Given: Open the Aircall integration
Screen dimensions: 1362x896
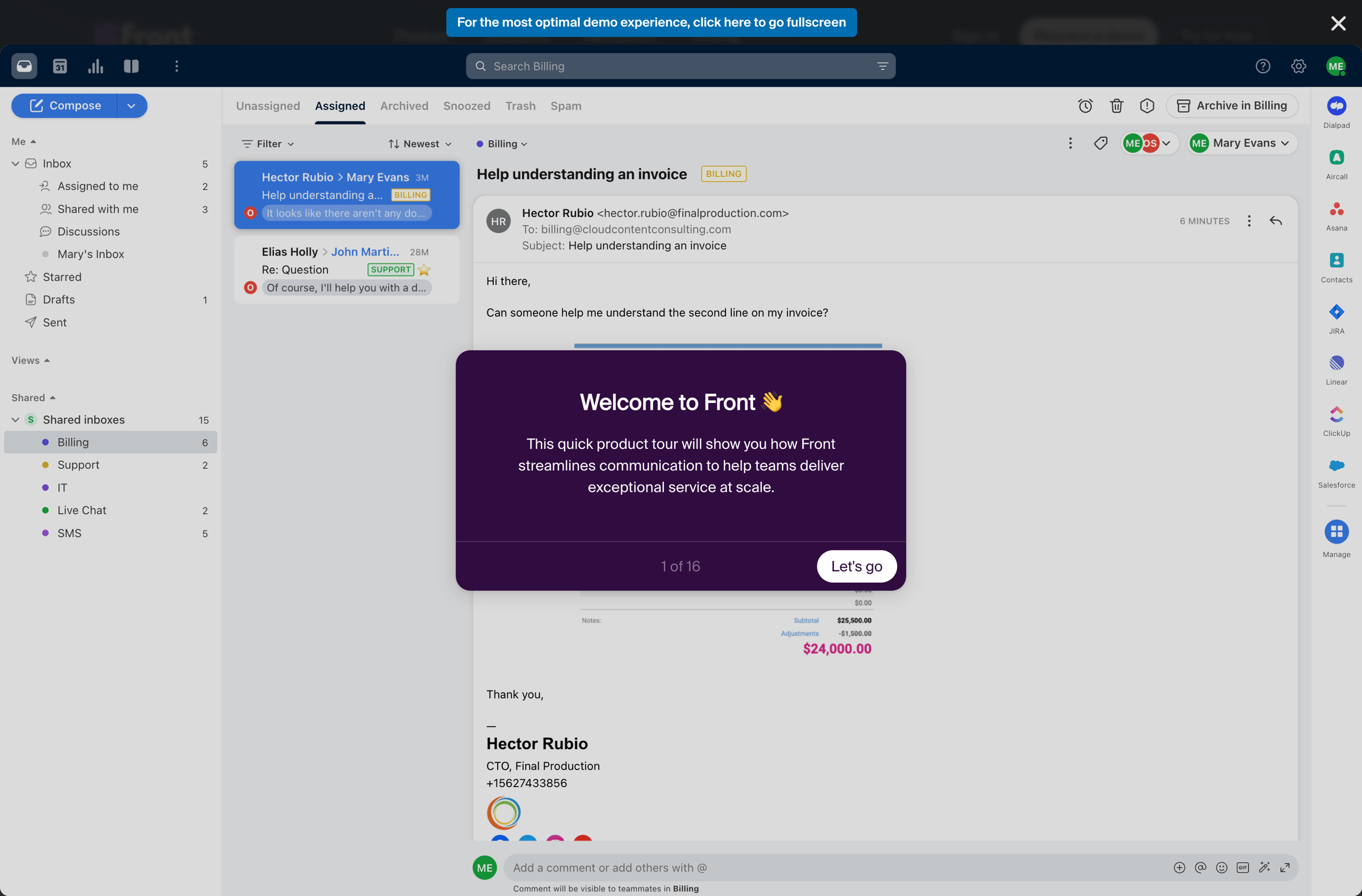Looking at the screenshot, I should [x=1336, y=163].
